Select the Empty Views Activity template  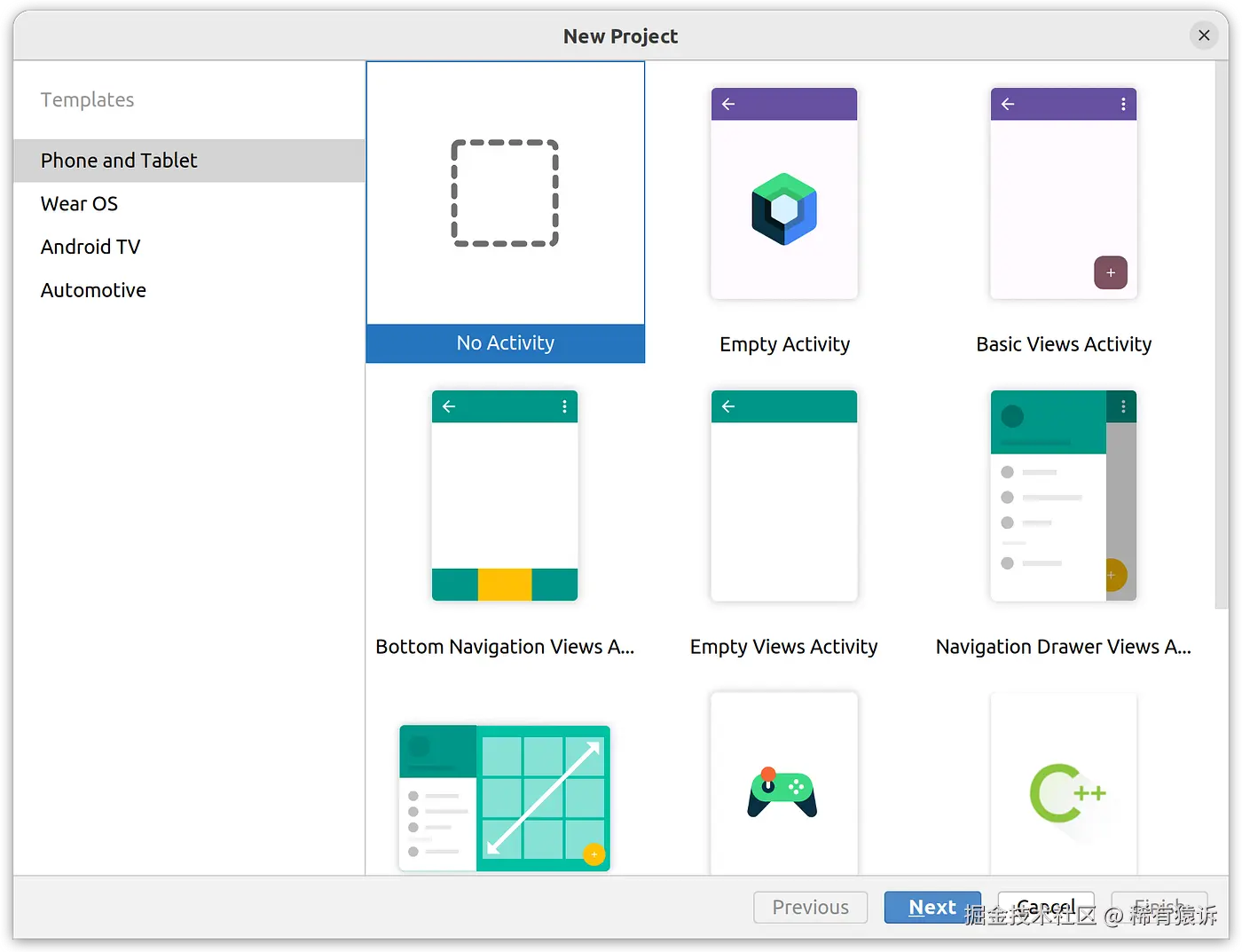coord(783,495)
